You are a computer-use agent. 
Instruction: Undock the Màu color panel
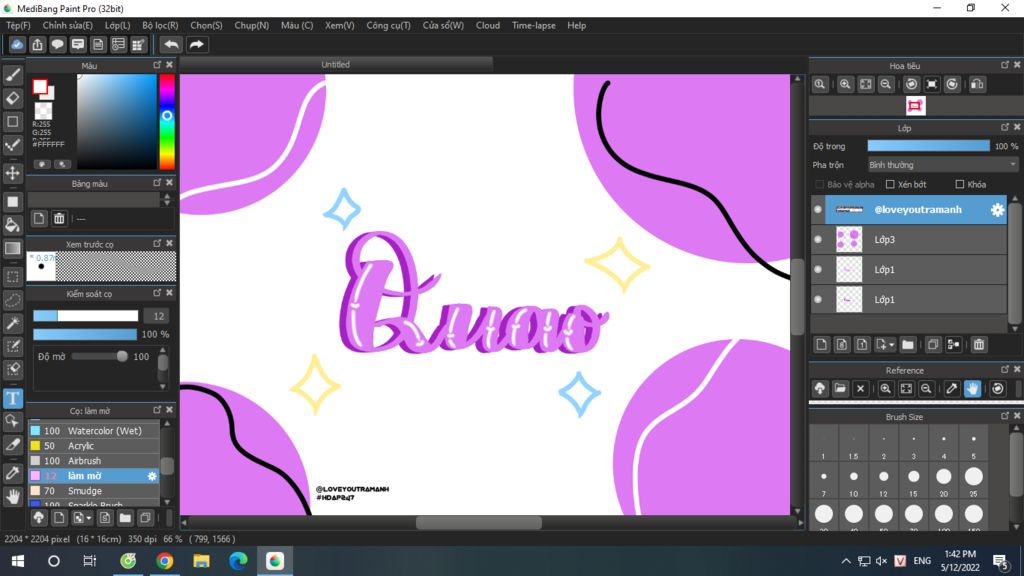157,65
